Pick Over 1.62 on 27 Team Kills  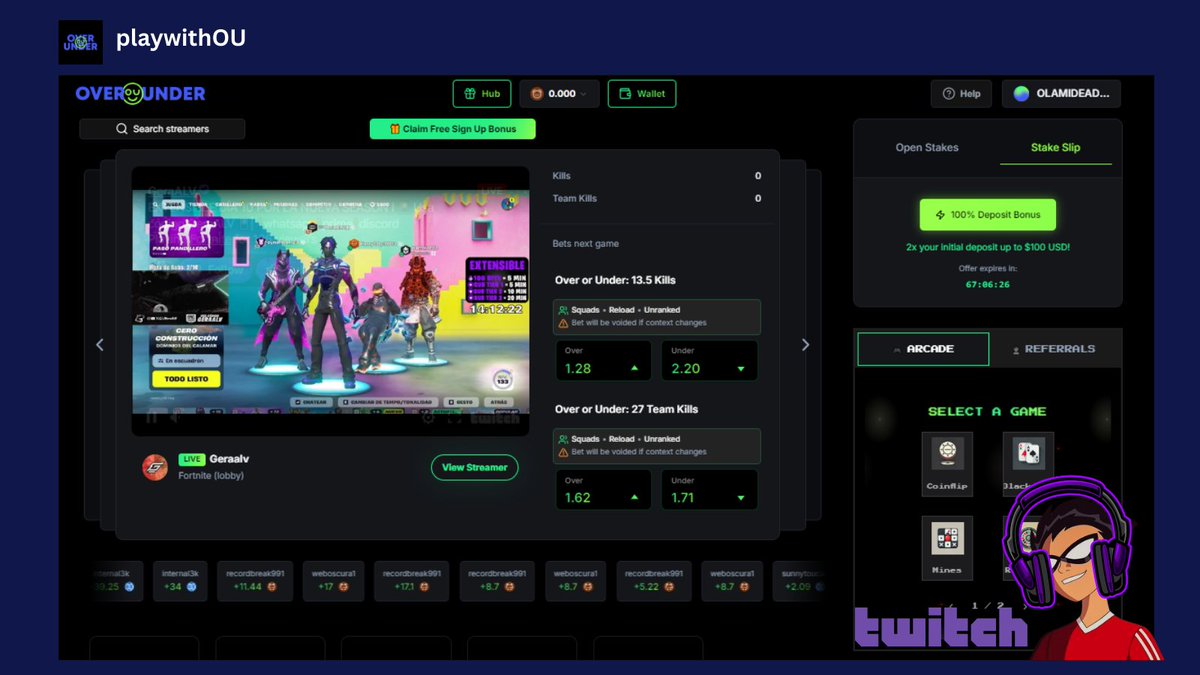(603, 489)
